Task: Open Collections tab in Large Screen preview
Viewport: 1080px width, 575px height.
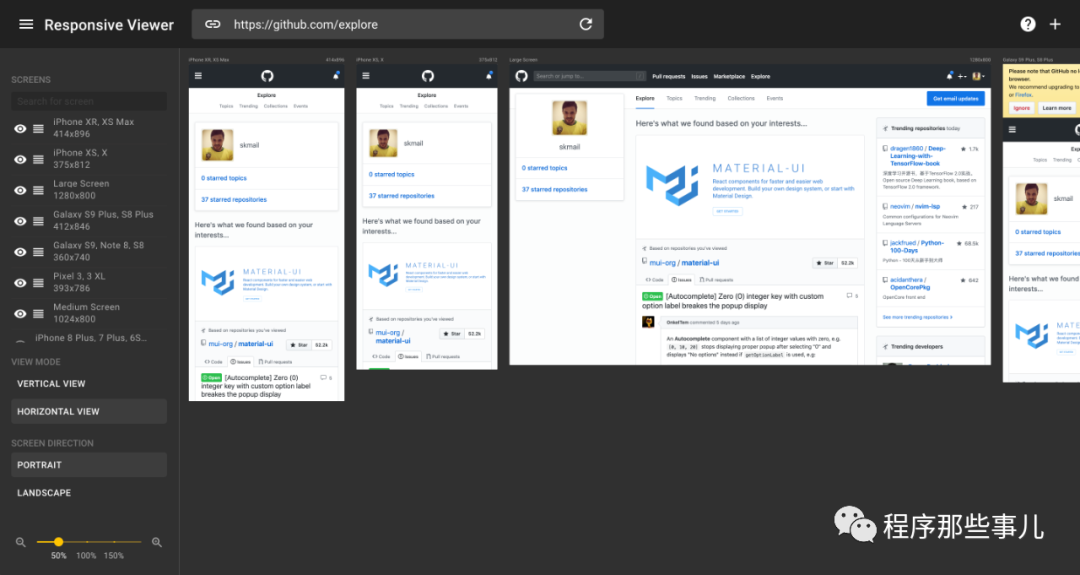Action: 741,98
